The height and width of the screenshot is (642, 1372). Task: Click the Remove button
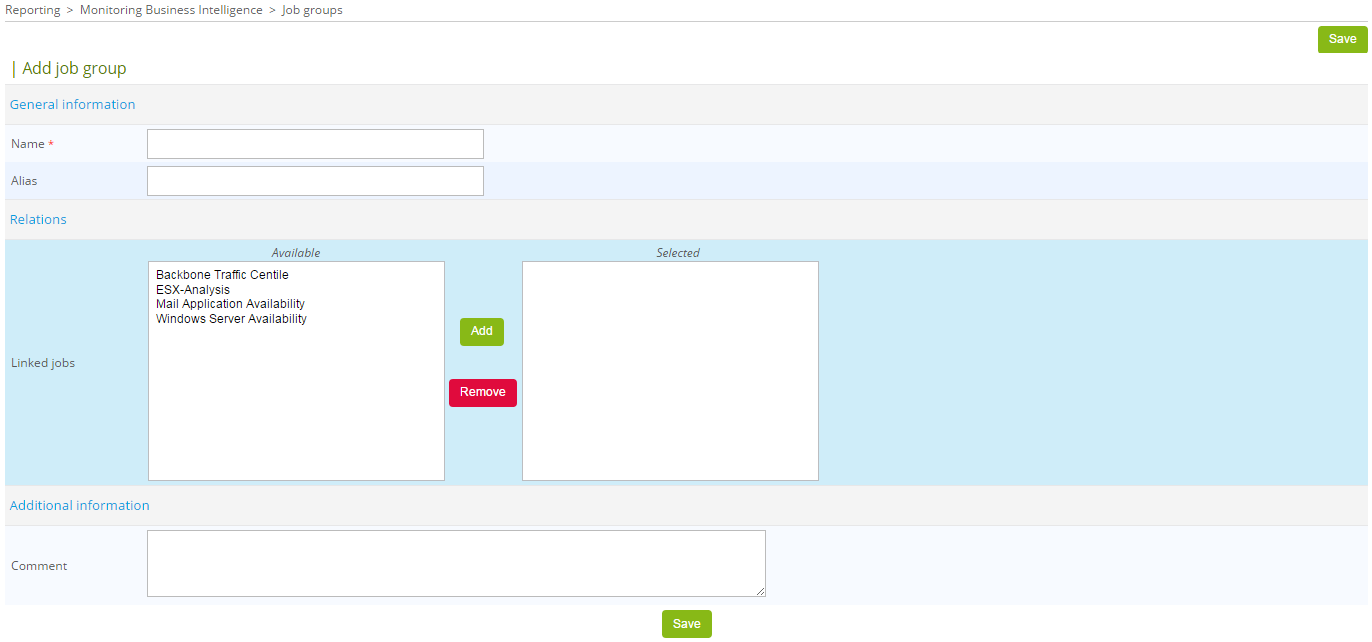[x=483, y=392]
